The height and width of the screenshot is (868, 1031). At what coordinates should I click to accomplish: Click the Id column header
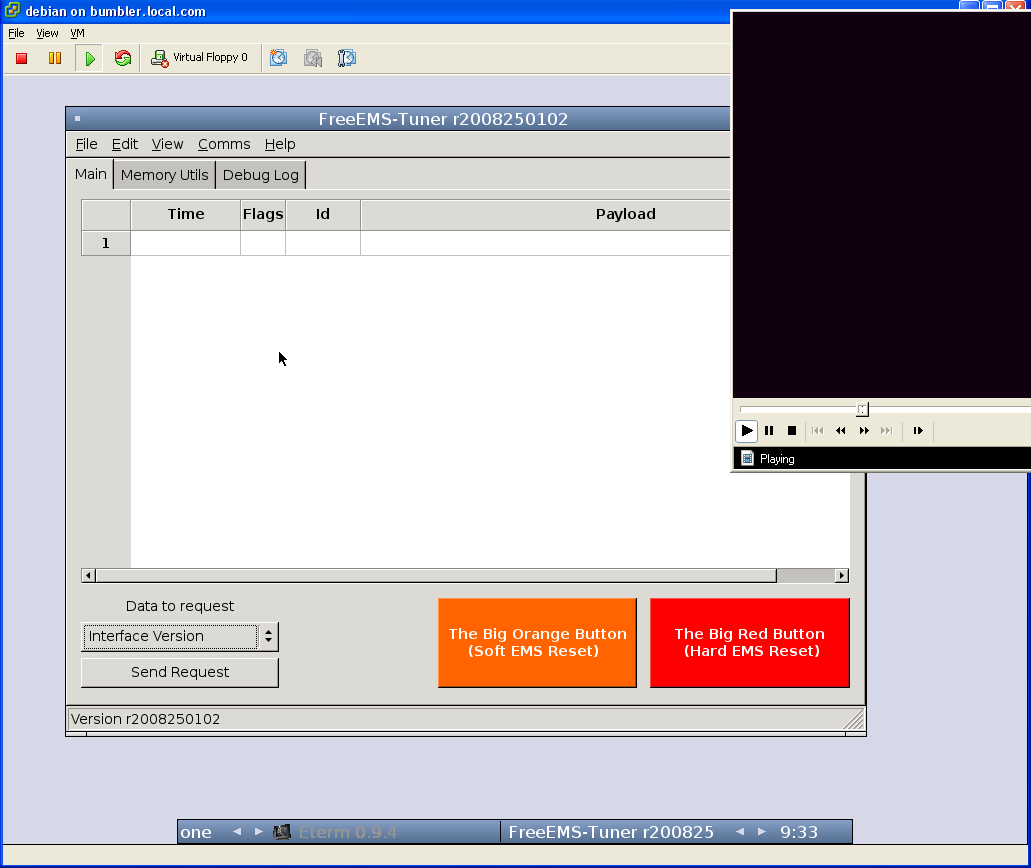coord(323,214)
